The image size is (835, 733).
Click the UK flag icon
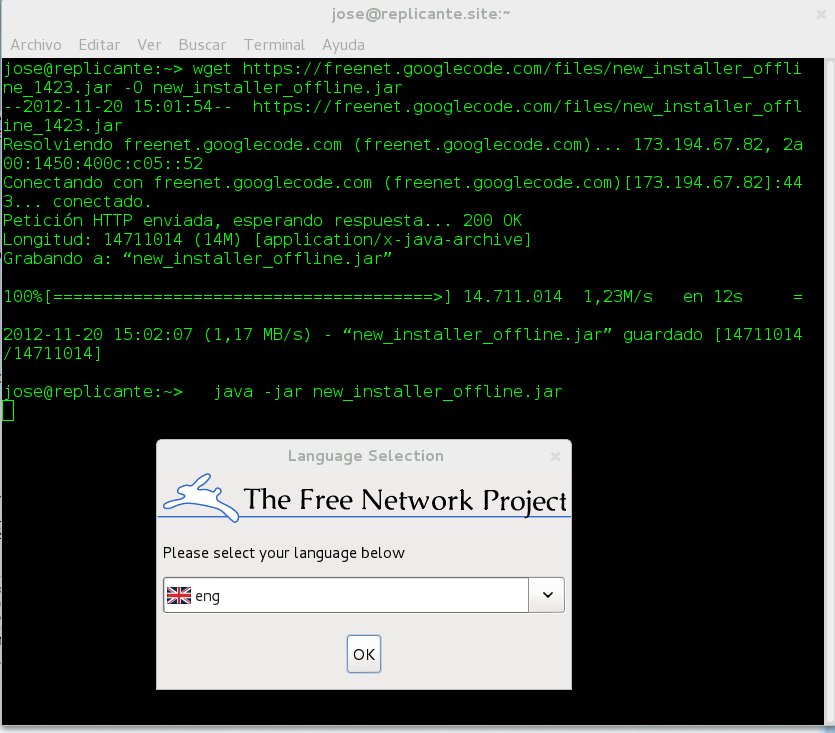(x=178, y=596)
